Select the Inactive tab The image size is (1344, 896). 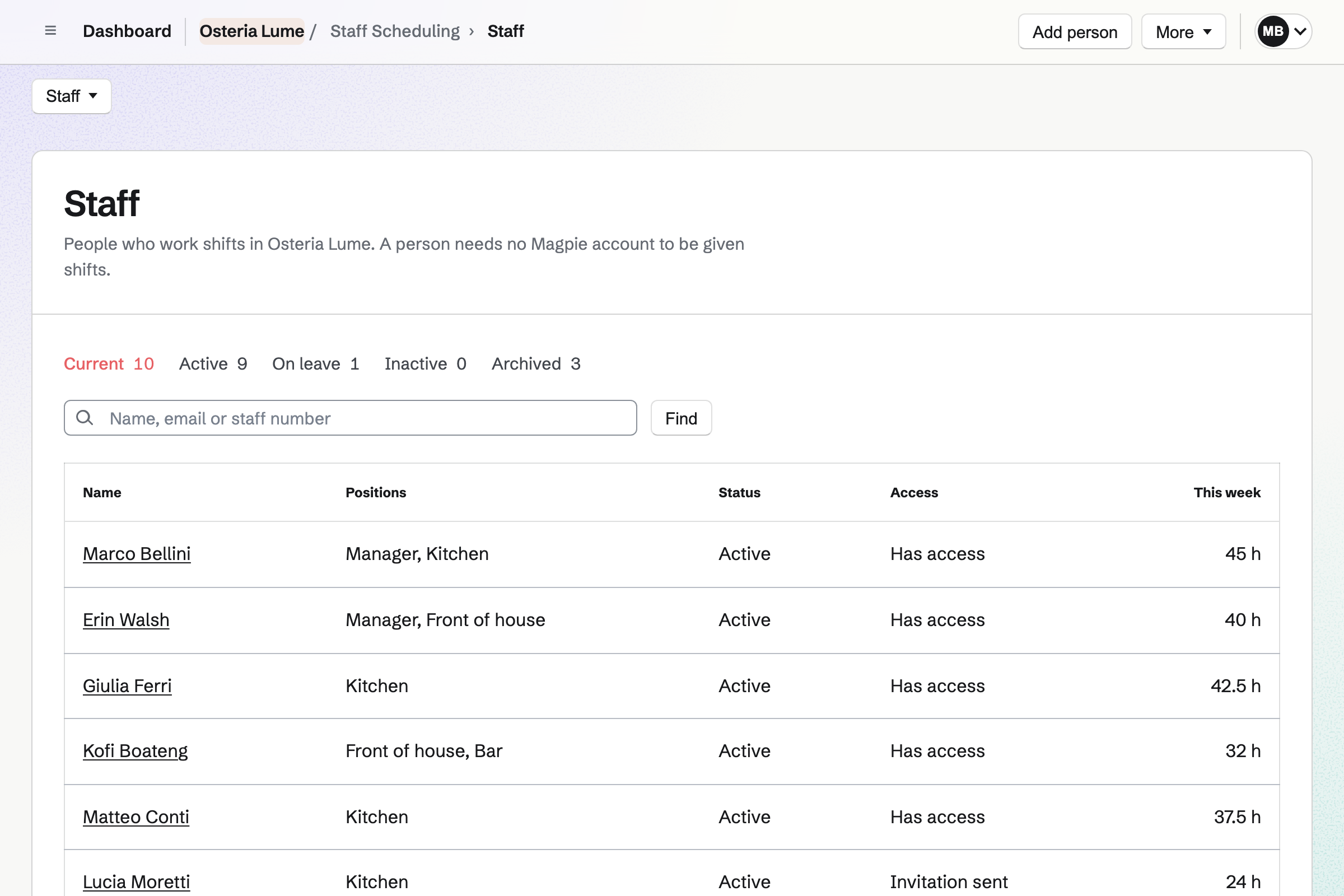(x=426, y=363)
